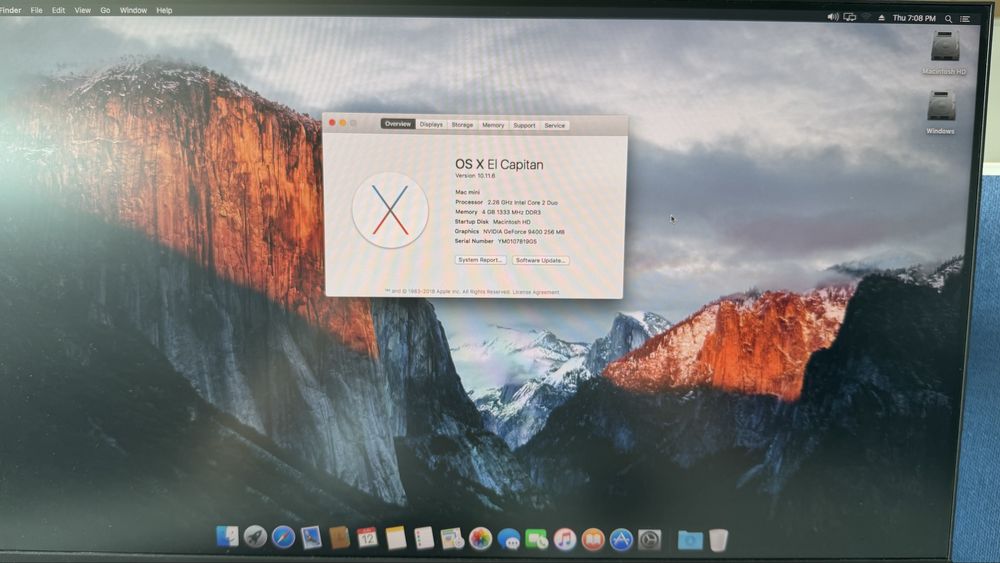Open Mail stamp icon in Dock
Image resolution: width=1000 pixels, height=563 pixels.
[x=311, y=537]
